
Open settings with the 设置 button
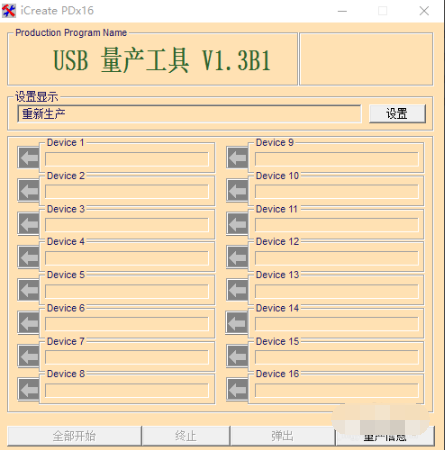(x=397, y=114)
